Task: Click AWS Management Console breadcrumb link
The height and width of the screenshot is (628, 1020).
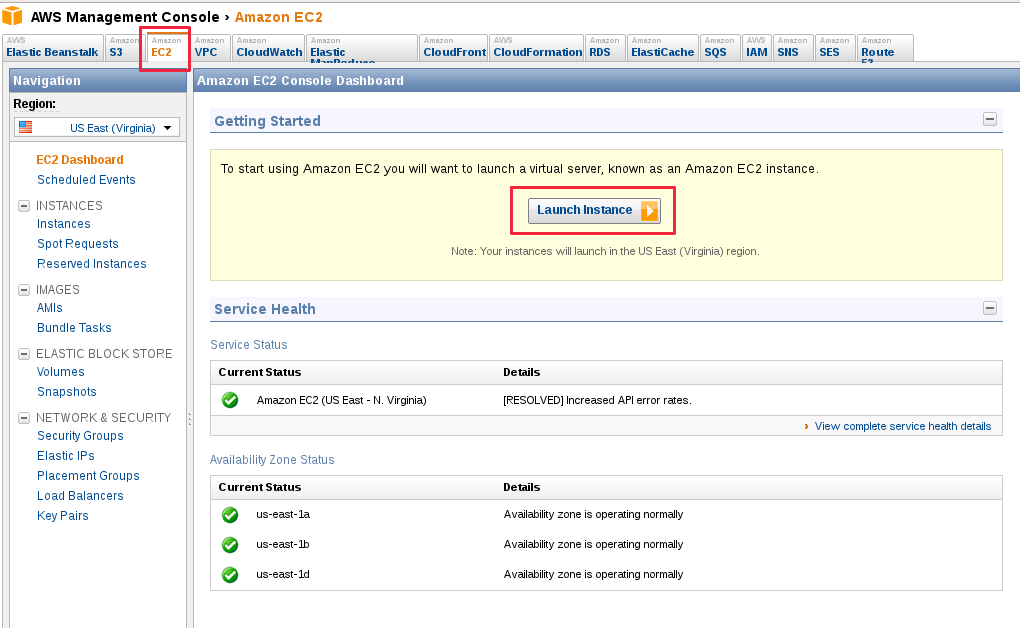Action: 125,17
